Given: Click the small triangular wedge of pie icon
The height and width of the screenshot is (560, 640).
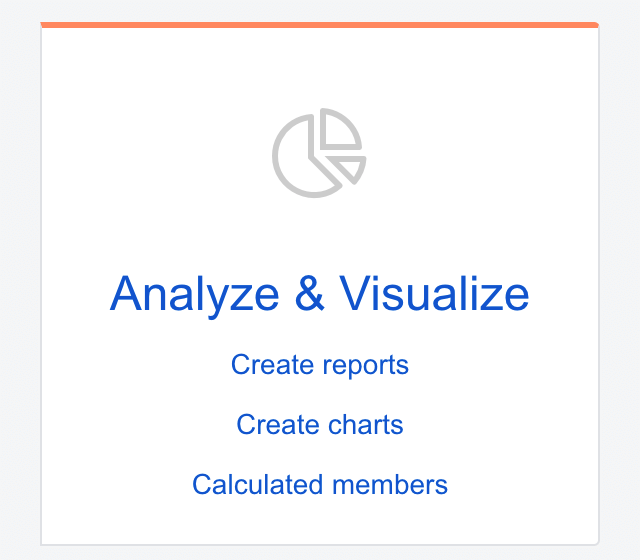Looking at the screenshot, I should click(x=349, y=168).
